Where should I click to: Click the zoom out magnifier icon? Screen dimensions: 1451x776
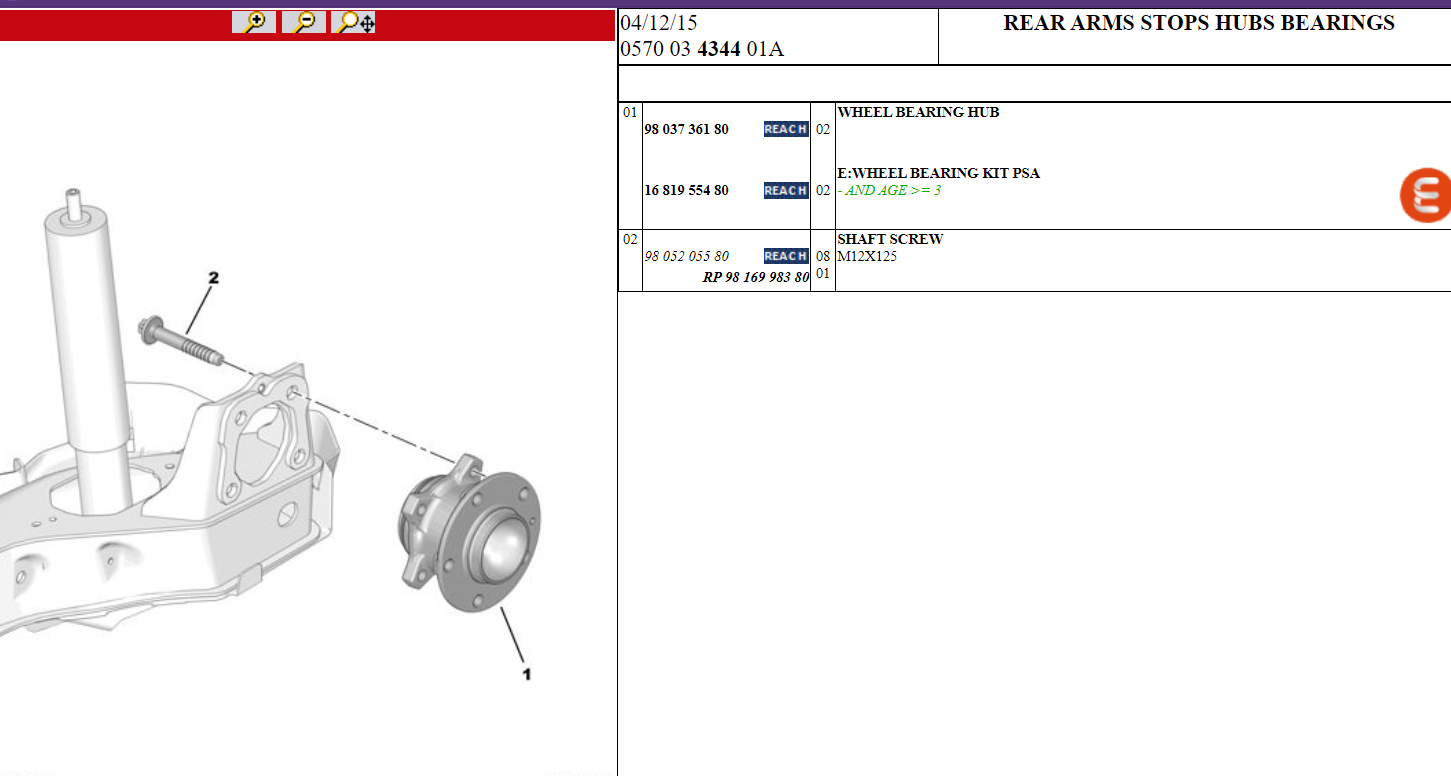(304, 22)
